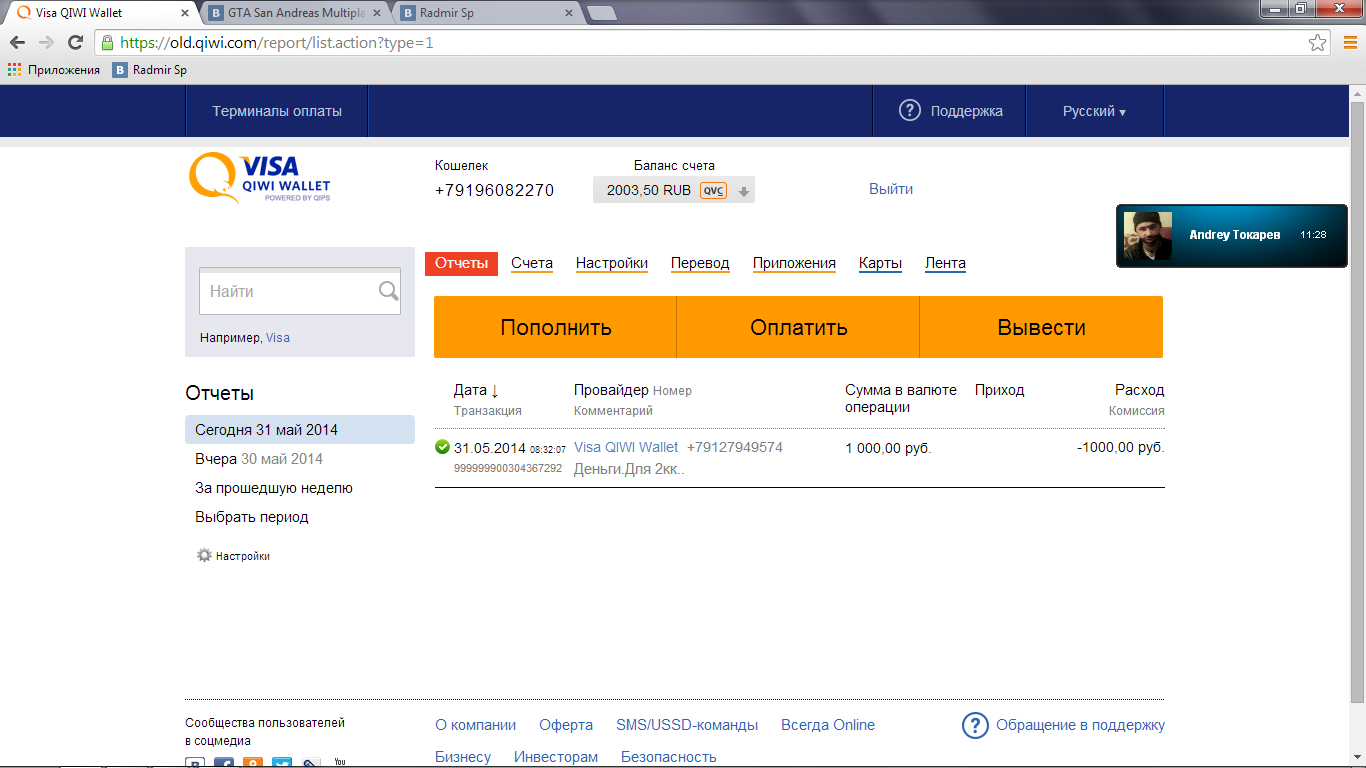
Task: Switch to the GTA San Andreas tab
Action: click(x=297, y=14)
